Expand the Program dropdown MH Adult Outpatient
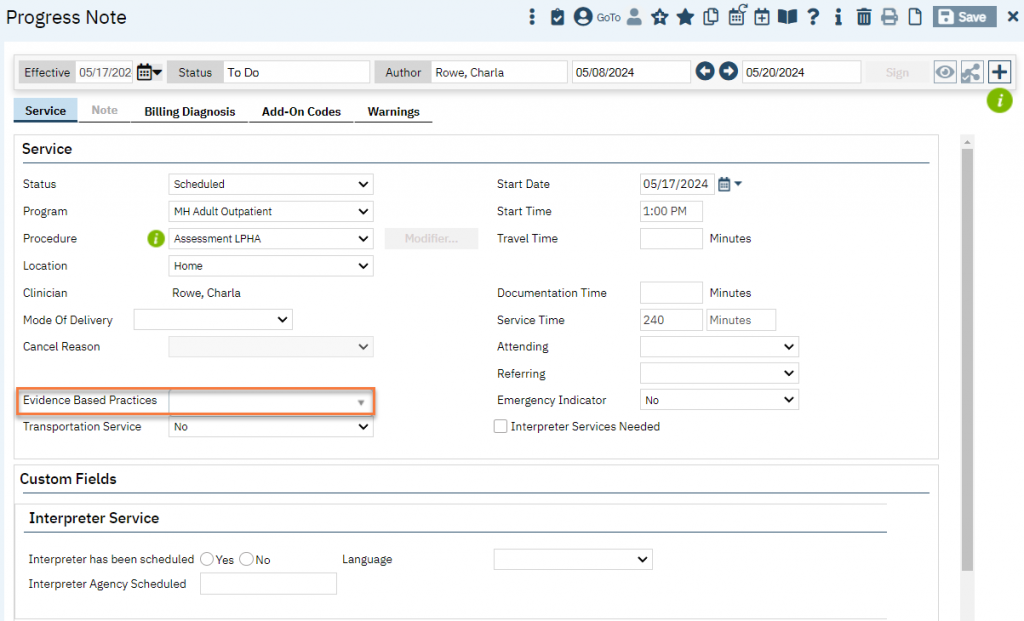 [270, 212]
